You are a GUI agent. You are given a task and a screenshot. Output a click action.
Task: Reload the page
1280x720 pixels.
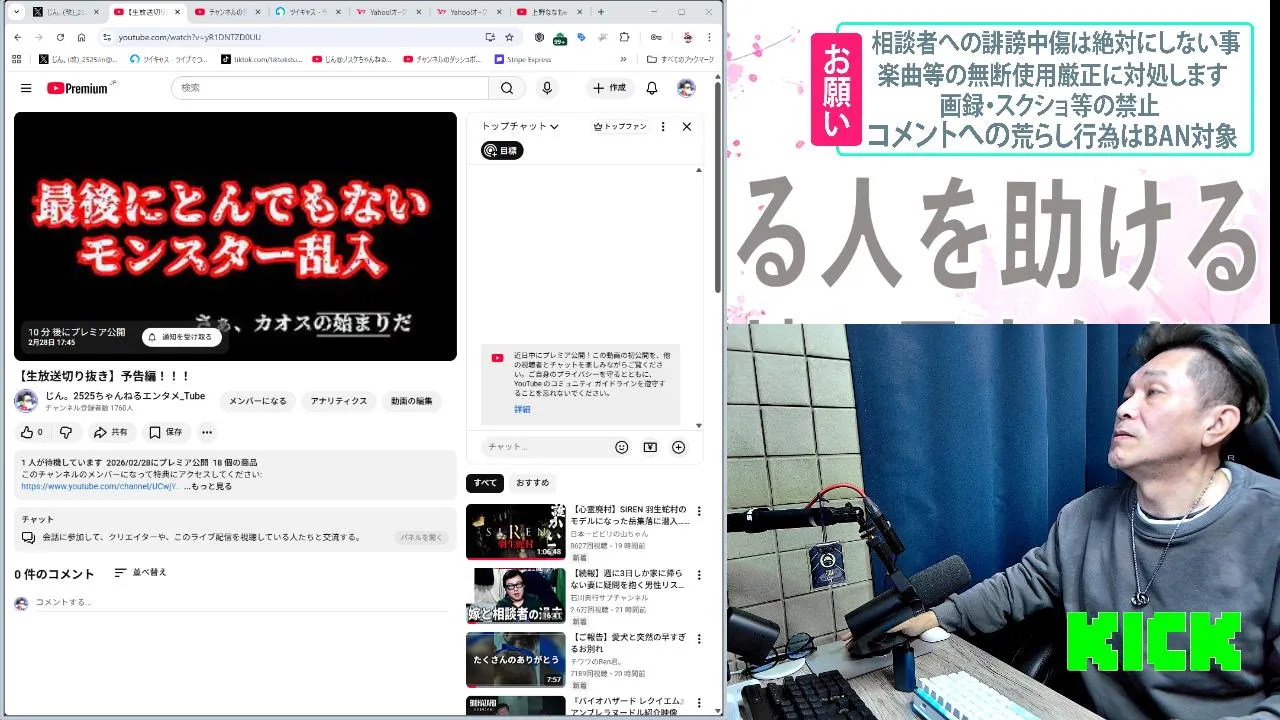[x=60, y=37]
